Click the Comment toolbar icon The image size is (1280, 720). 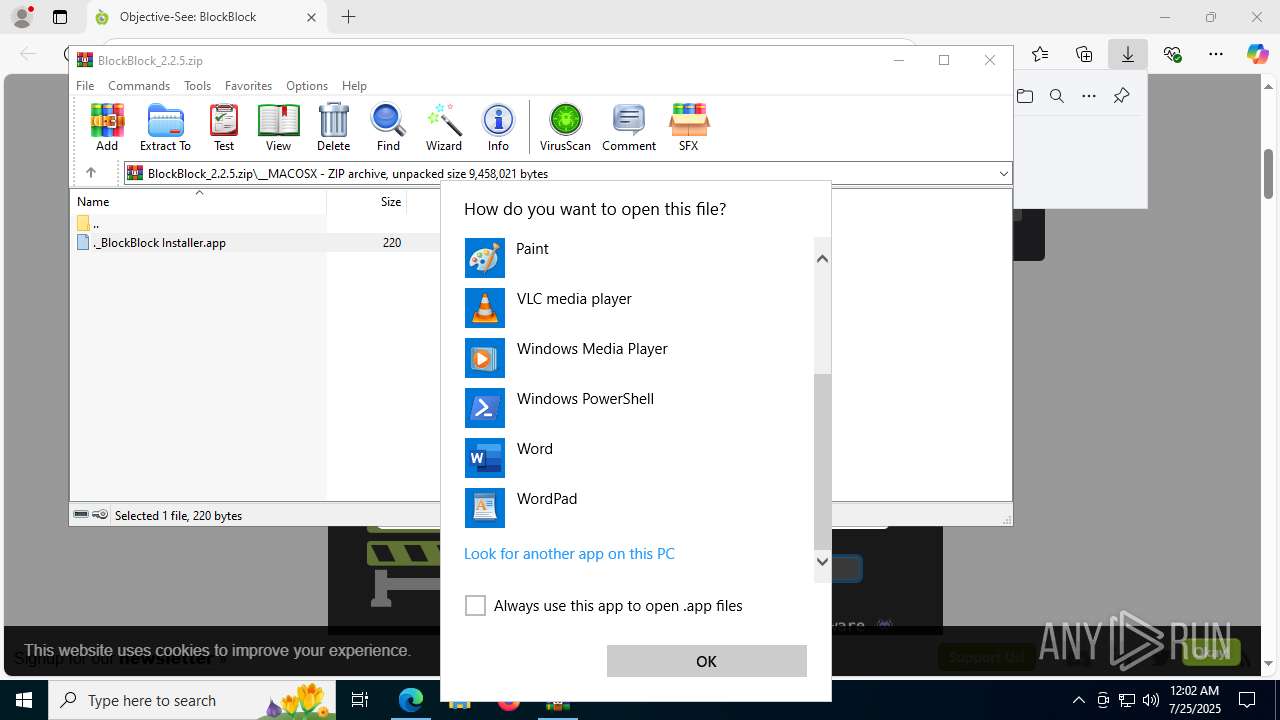click(x=629, y=128)
